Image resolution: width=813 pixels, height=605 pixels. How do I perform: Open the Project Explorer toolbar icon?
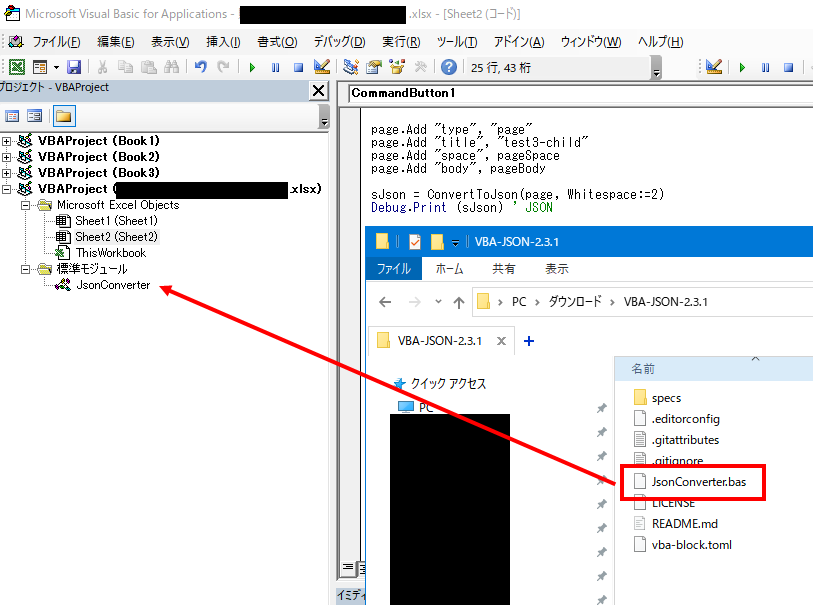tap(351, 66)
